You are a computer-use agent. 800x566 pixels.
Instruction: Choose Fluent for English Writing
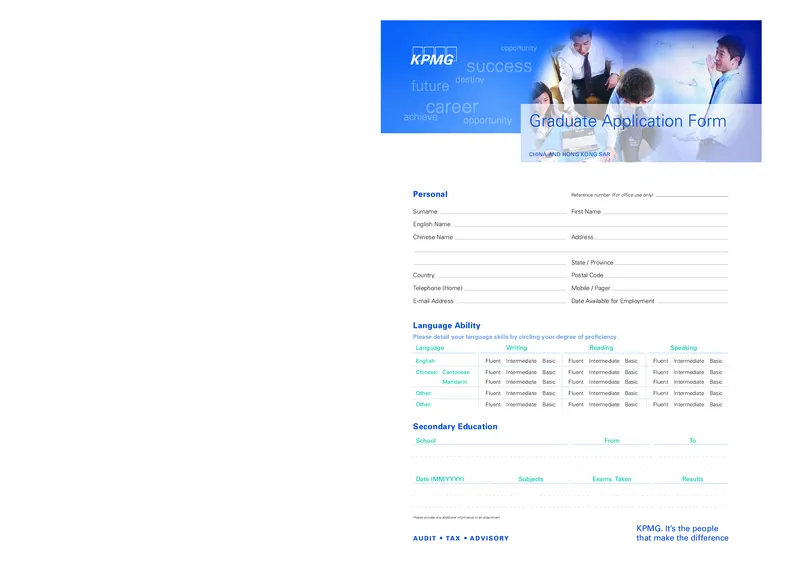[493, 360]
